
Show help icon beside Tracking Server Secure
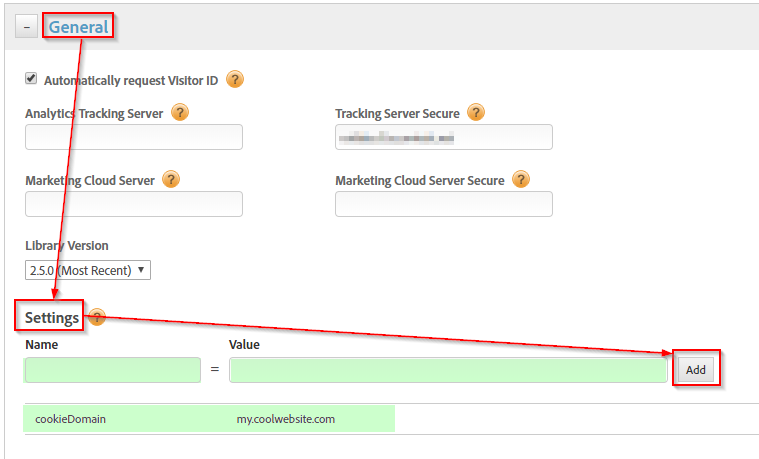tap(476, 113)
